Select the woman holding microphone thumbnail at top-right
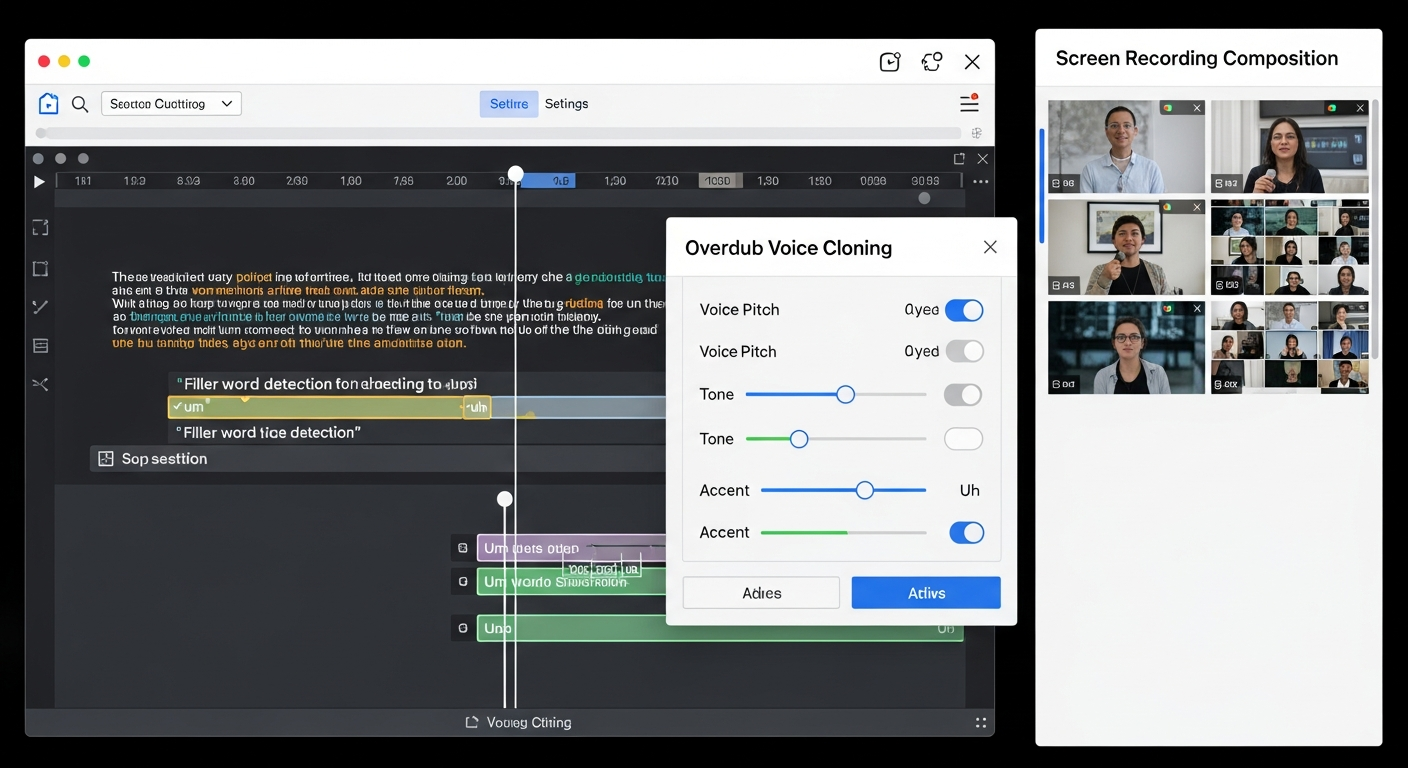 tap(1290, 146)
